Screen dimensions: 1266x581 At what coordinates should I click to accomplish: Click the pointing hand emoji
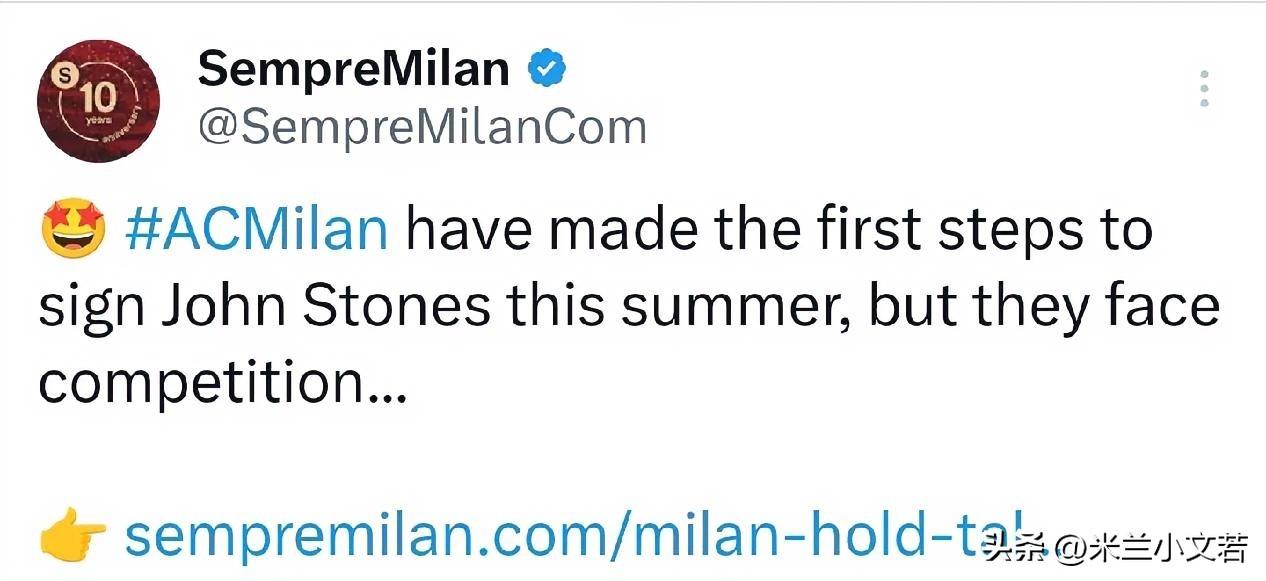pyautogui.click(x=72, y=538)
